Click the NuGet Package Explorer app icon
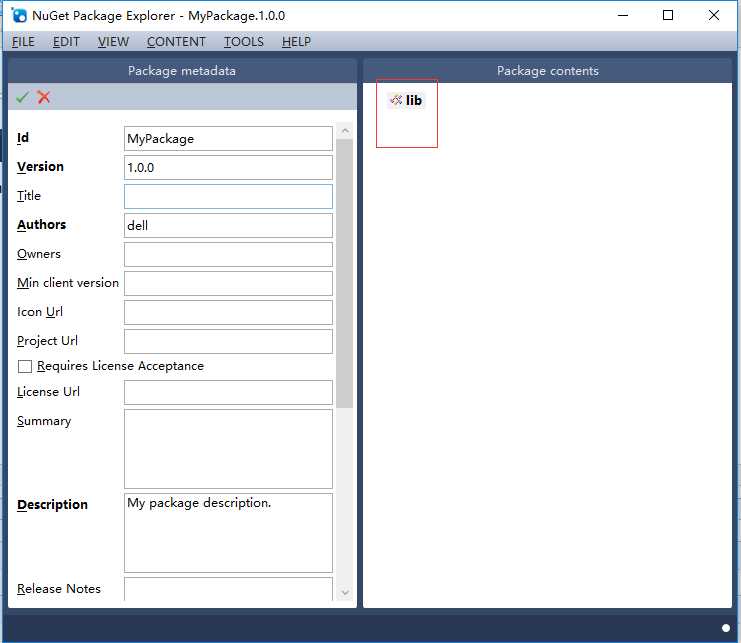741x643 pixels. [x=19, y=16]
